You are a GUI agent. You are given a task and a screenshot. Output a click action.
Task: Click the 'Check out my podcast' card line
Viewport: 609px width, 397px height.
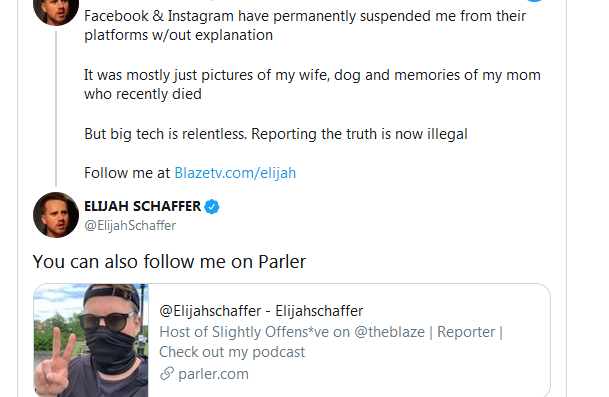(x=232, y=352)
